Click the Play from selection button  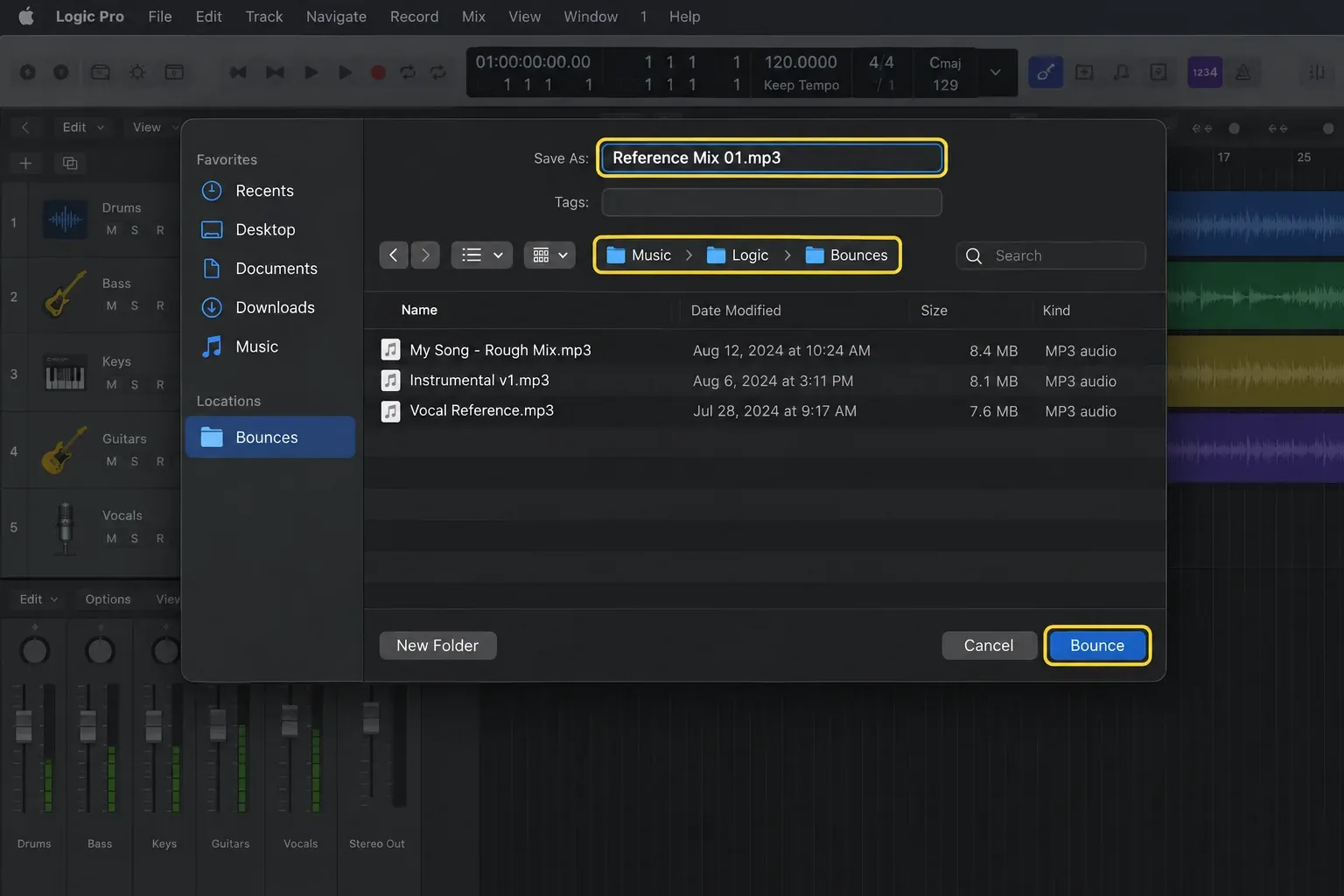tap(346, 73)
